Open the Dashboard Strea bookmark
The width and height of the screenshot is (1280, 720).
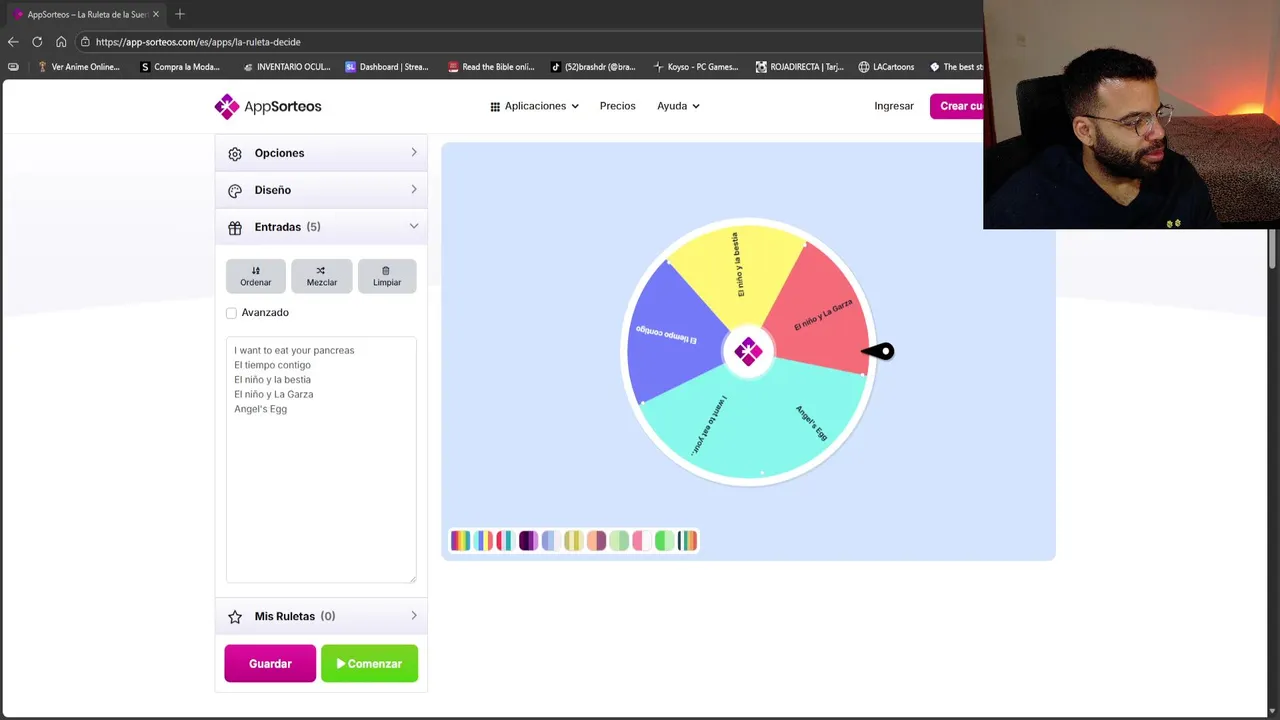(x=387, y=67)
